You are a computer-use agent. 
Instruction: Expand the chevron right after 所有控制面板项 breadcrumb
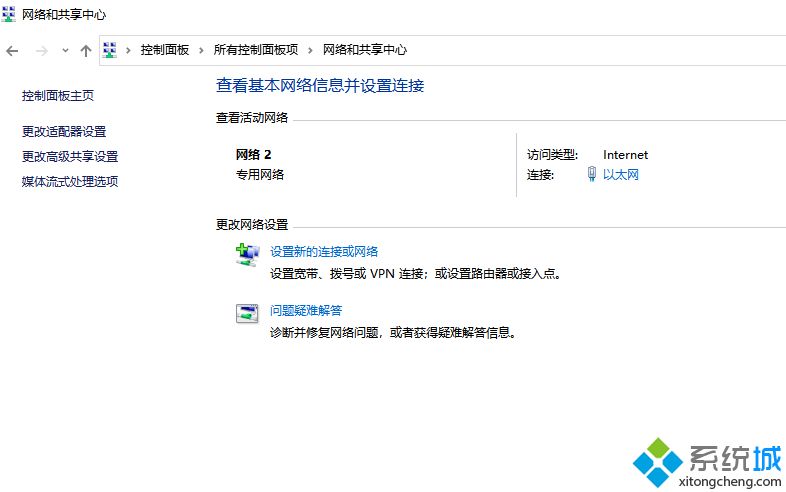tap(310, 50)
